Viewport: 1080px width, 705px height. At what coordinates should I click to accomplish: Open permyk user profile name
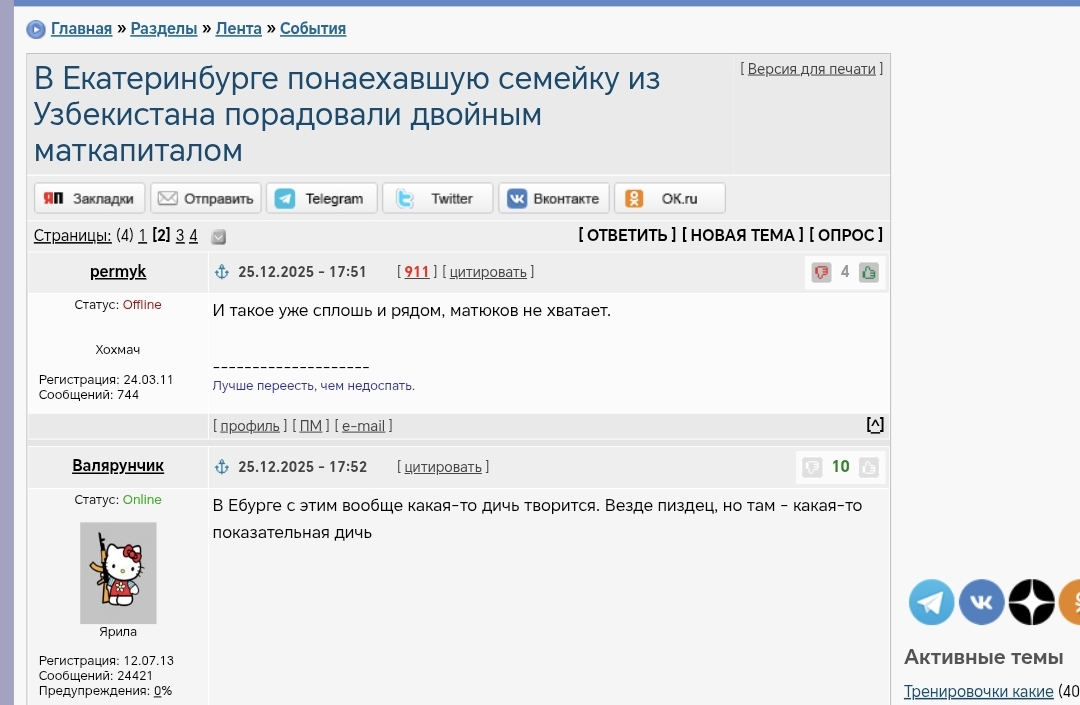tap(118, 271)
